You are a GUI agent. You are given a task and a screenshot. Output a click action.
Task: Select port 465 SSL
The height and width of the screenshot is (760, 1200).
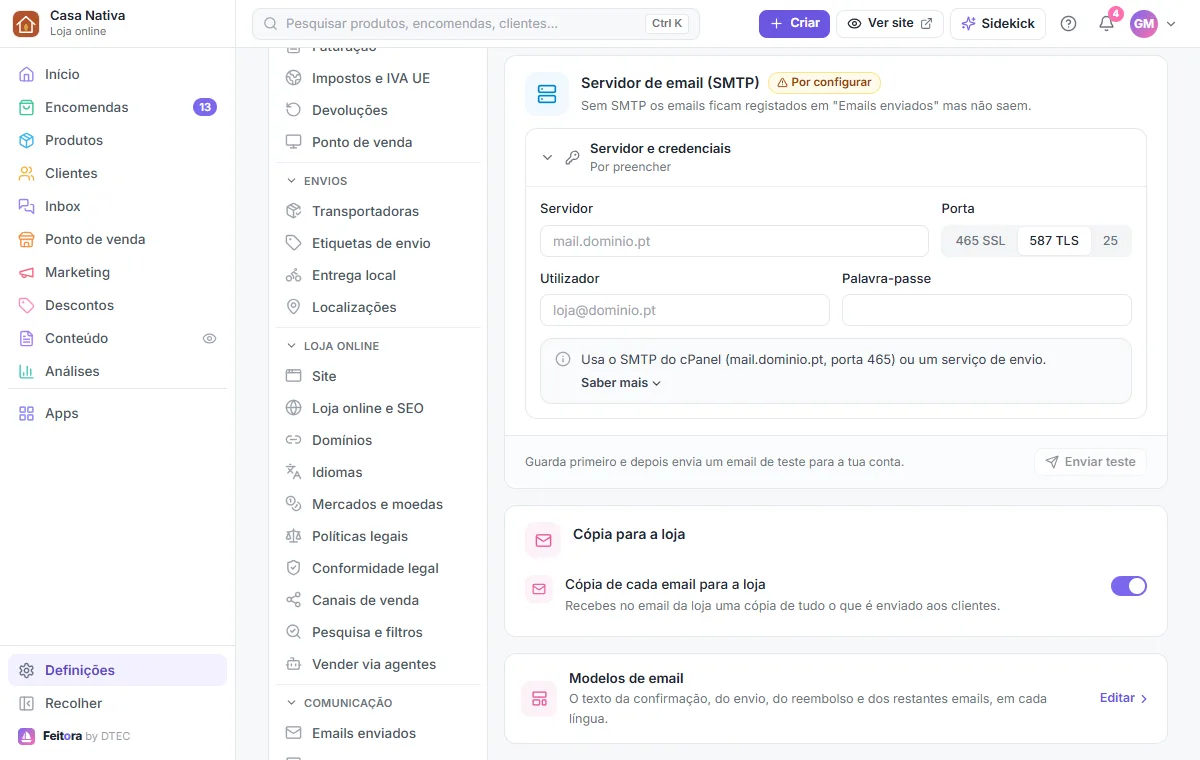coord(980,241)
